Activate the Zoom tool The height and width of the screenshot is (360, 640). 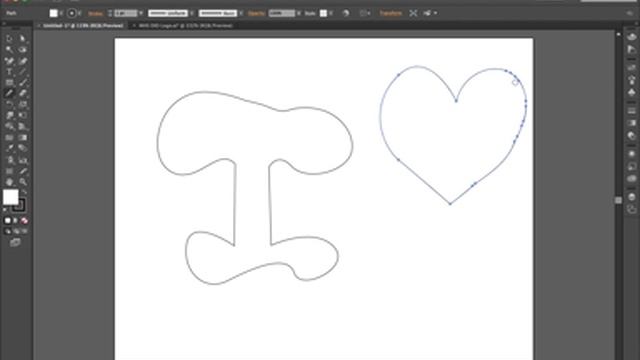pyautogui.click(x=22, y=182)
